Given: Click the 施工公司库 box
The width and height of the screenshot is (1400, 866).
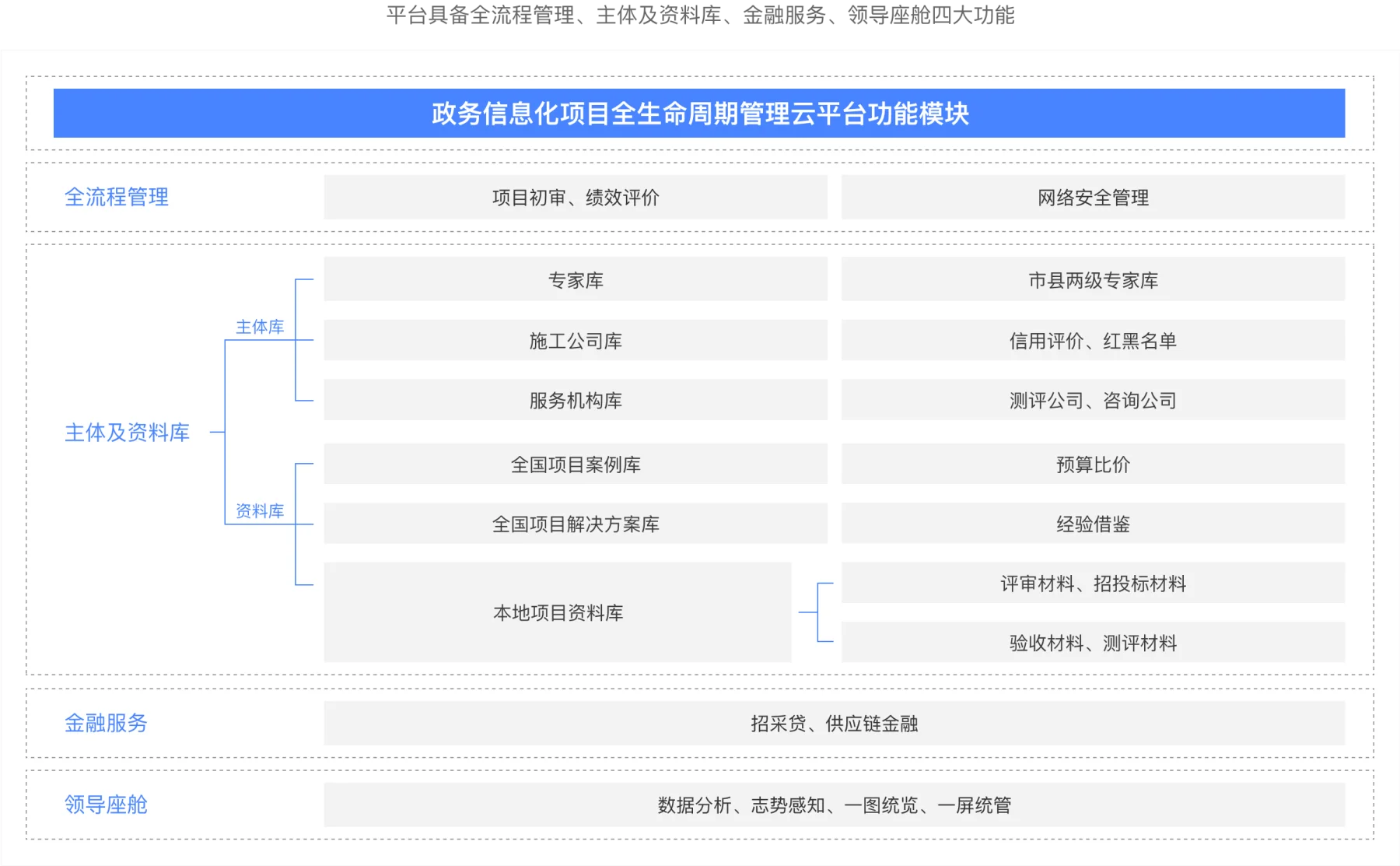Looking at the screenshot, I should [x=576, y=340].
